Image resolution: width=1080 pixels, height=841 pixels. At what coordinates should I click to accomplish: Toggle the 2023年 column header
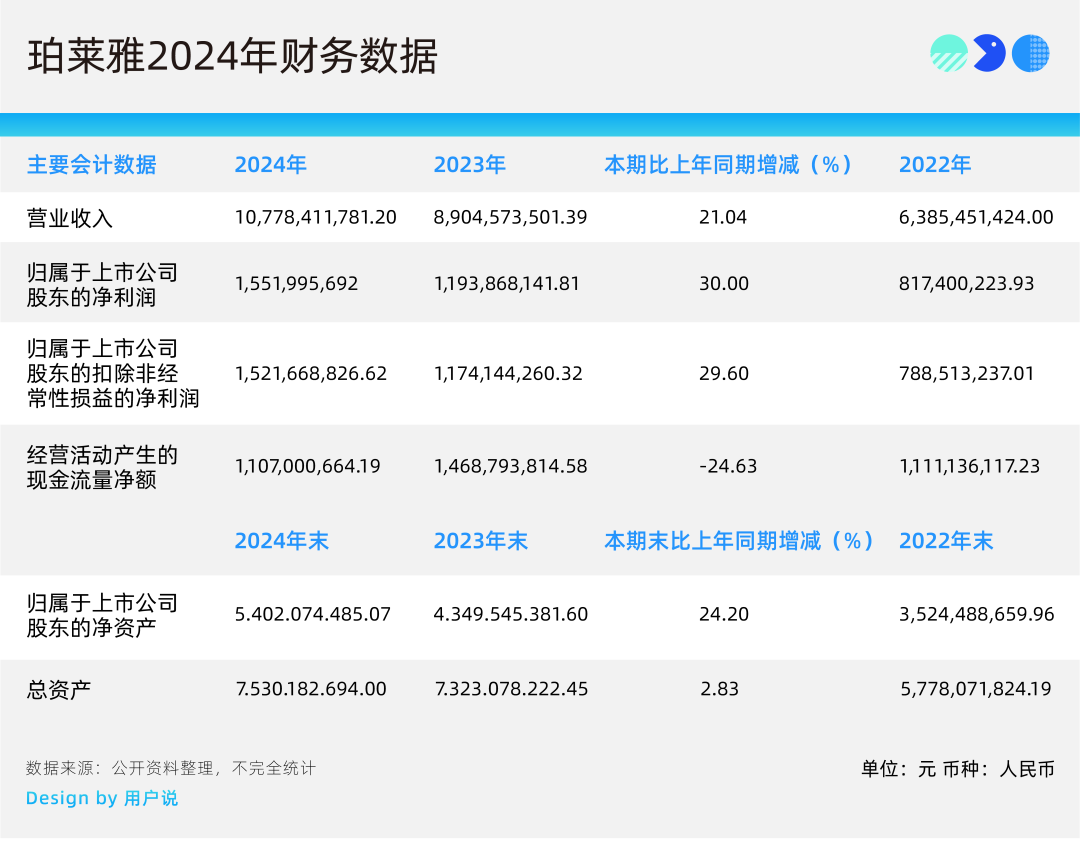click(x=470, y=165)
